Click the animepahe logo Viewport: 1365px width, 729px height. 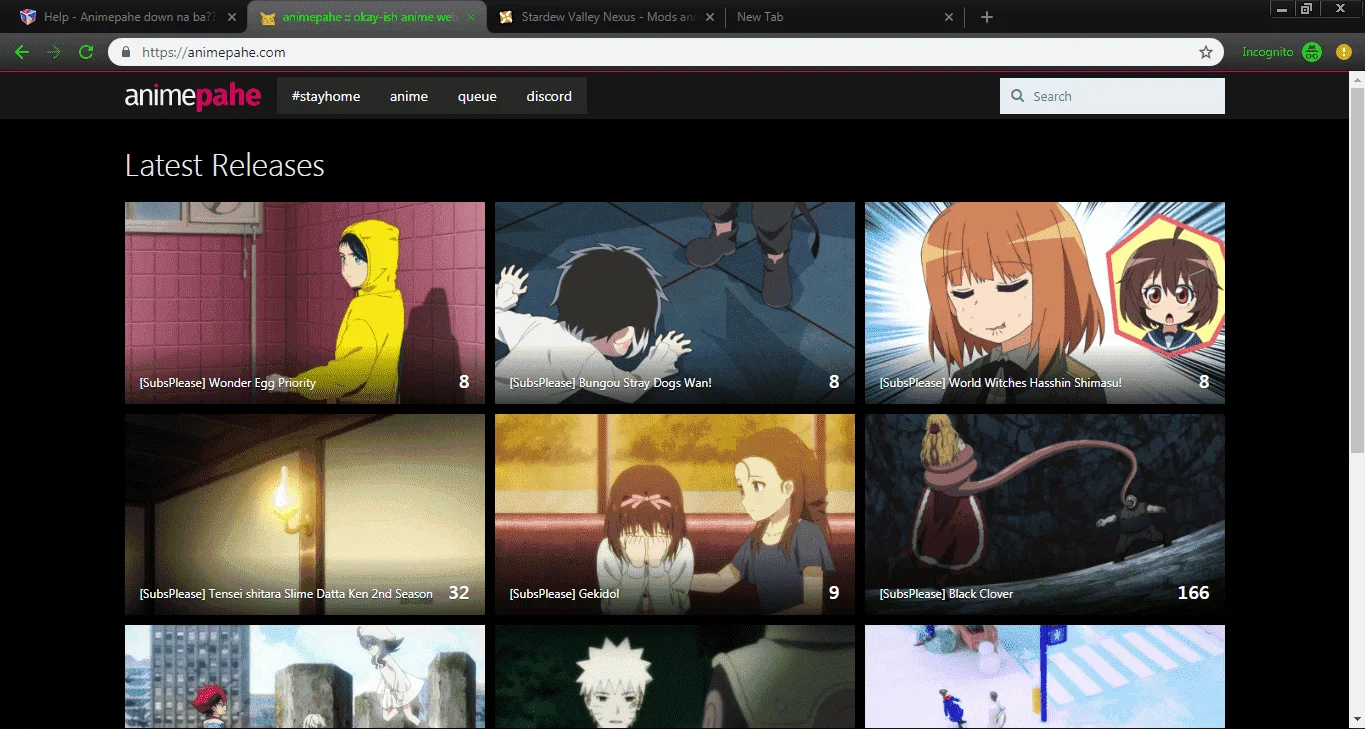coord(193,96)
